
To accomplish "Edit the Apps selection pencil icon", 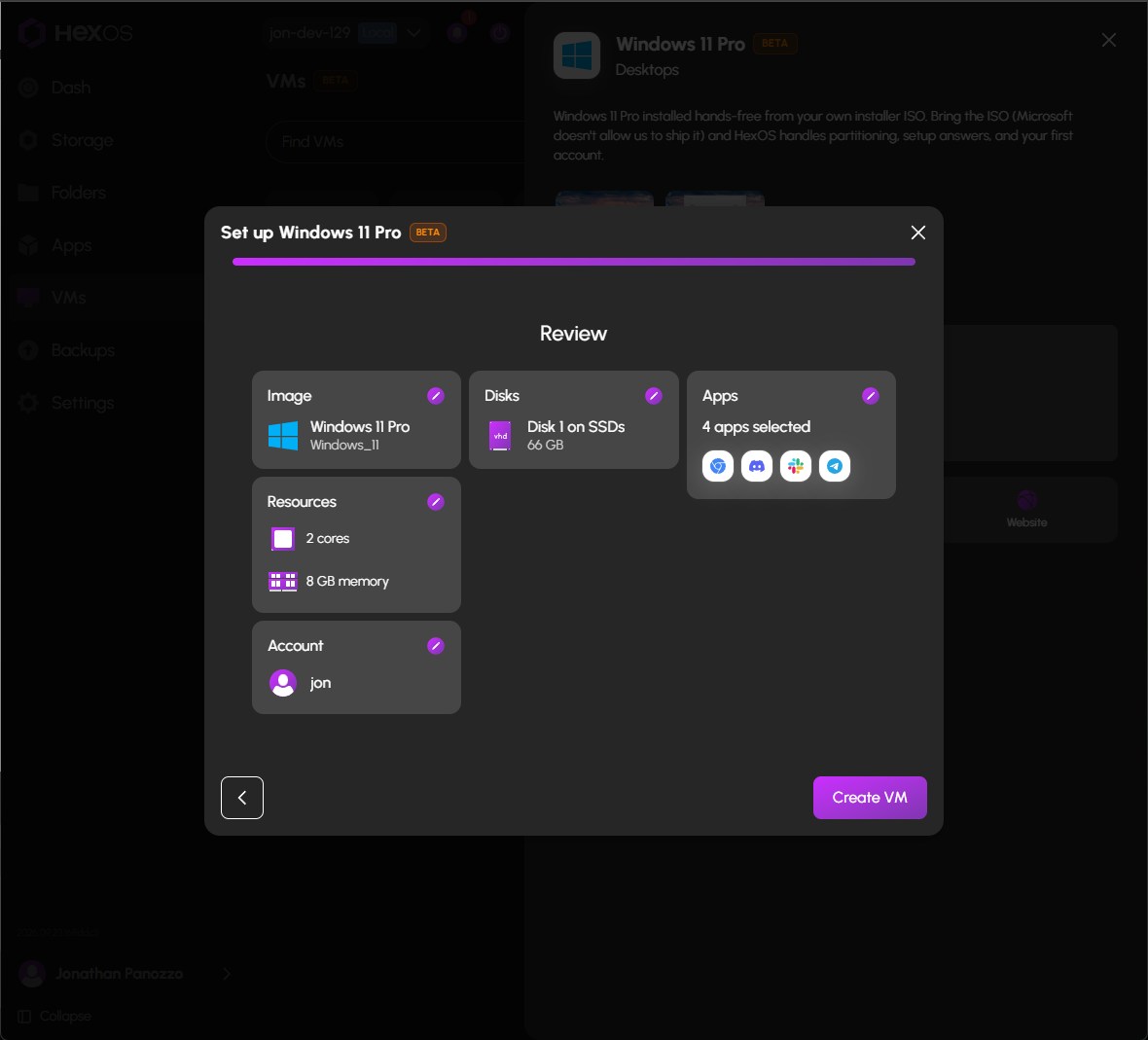I will [871, 396].
